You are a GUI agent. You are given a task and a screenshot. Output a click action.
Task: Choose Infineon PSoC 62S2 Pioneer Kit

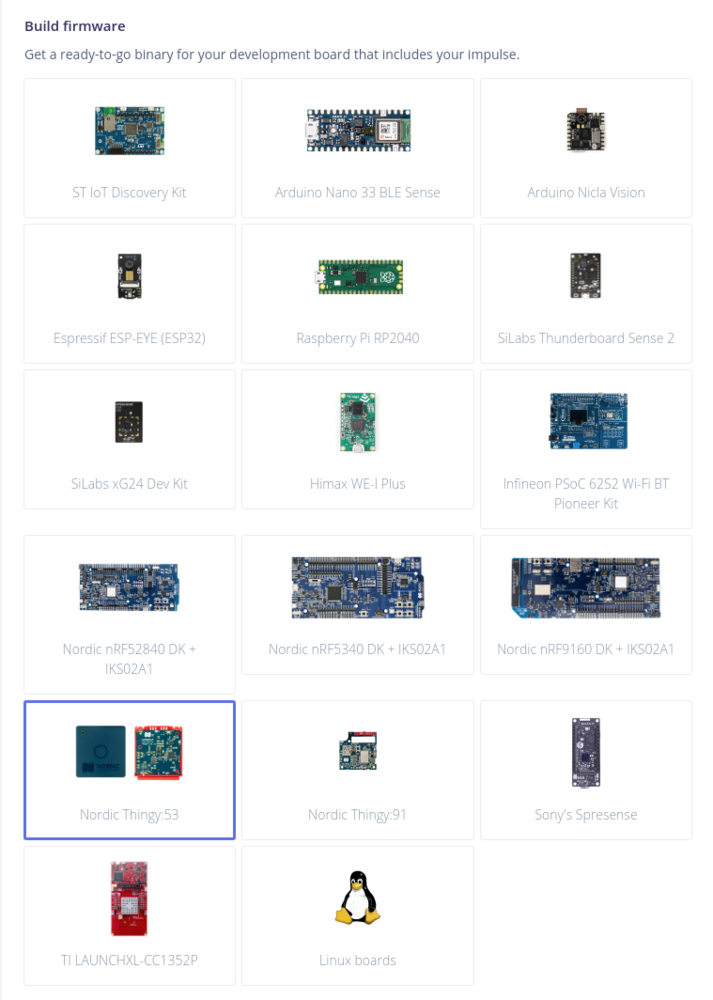[x=586, y=449]
